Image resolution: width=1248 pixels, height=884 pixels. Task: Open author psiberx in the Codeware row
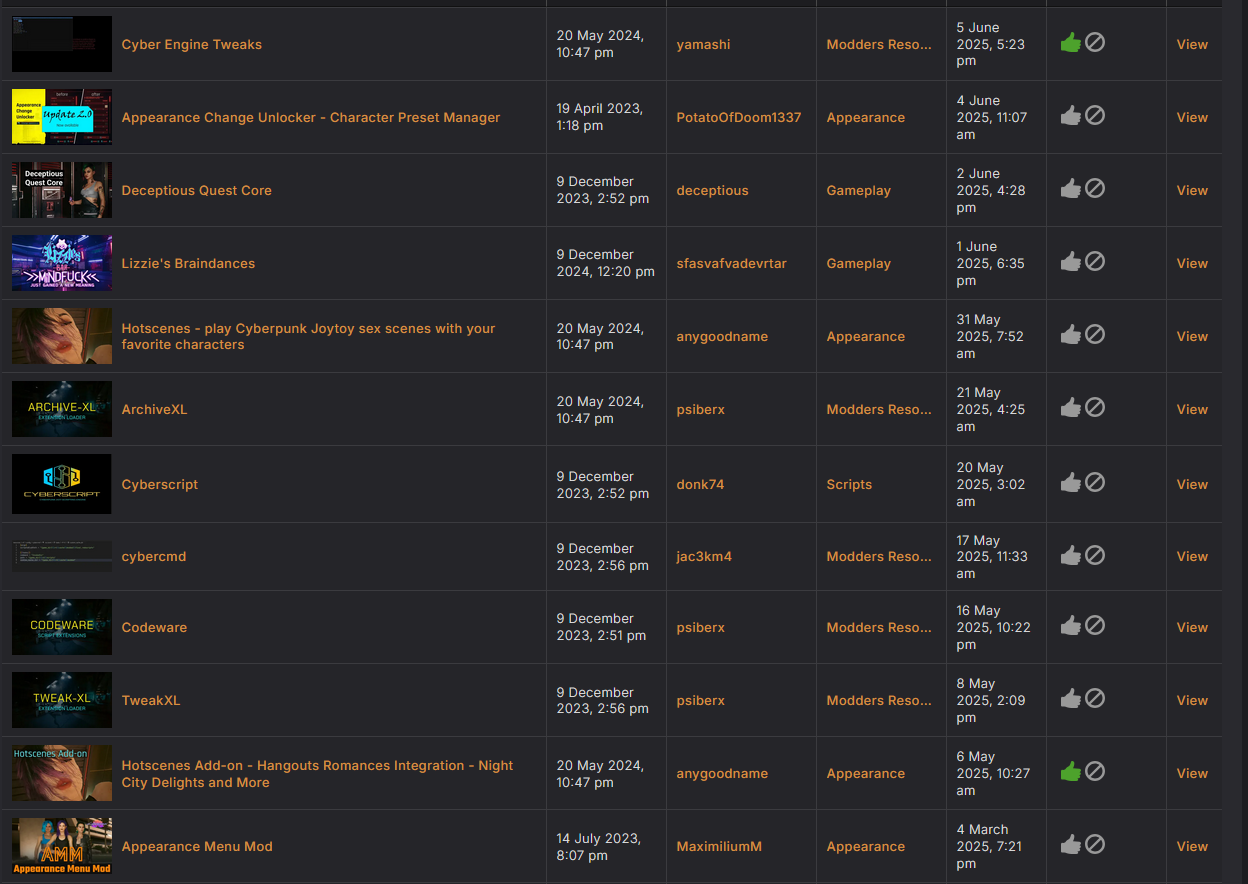click(700, 627)
